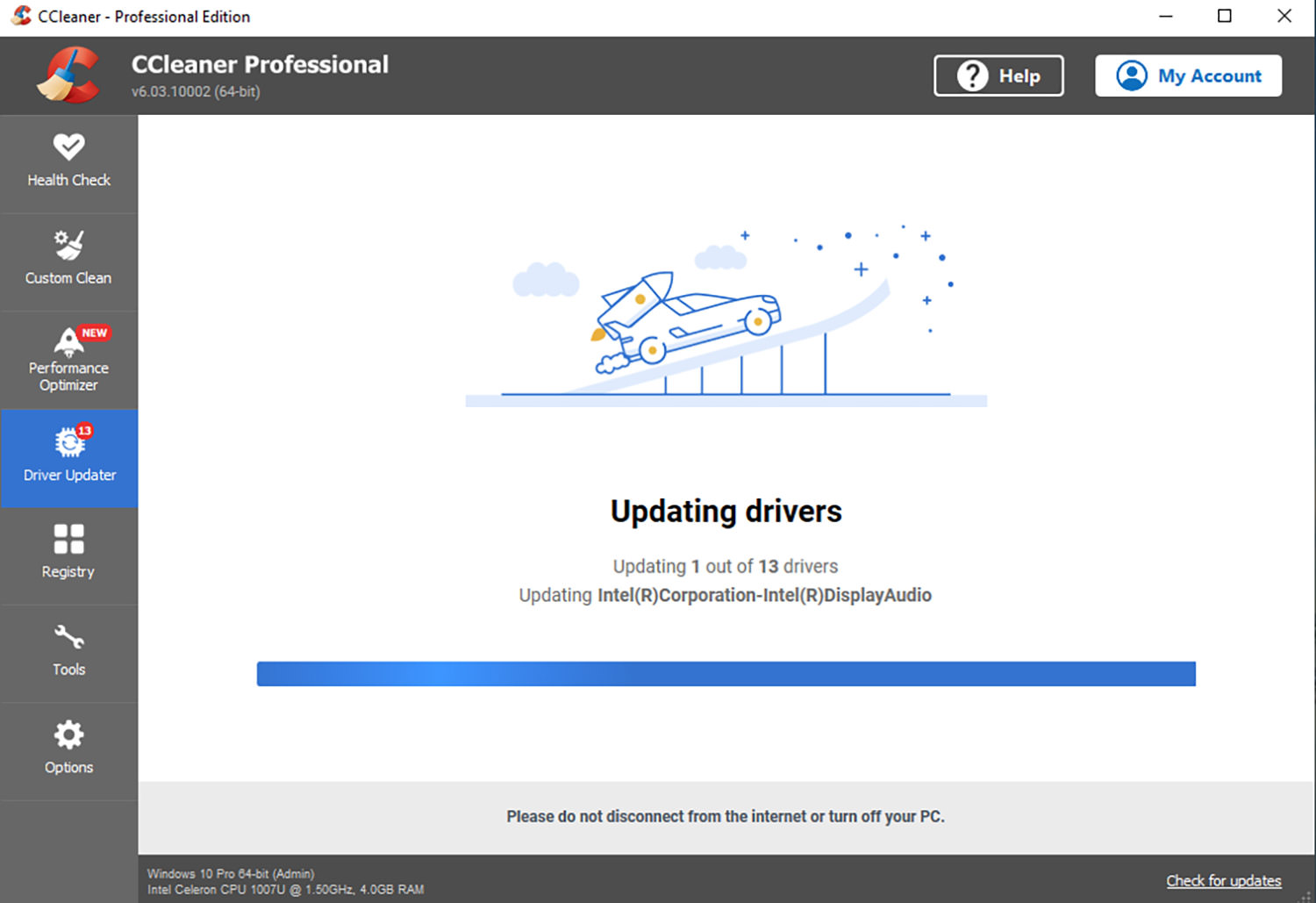Click the v6.03.10002 (64-bit) version label
The height and width of the screenshot is (903, 1316).
(x=196, y=91)
